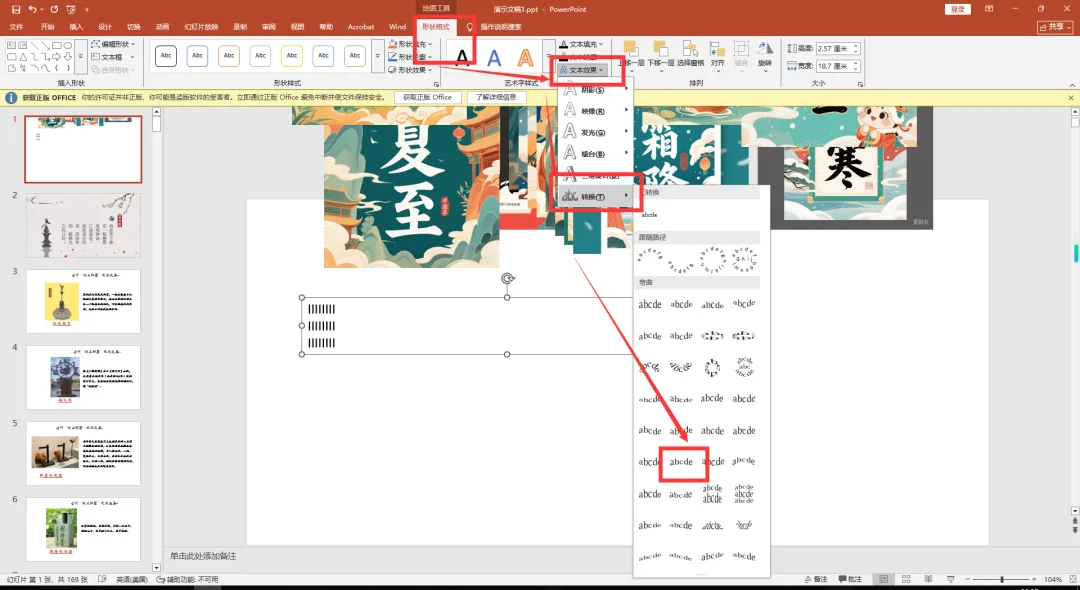Viewport: 1080px width, 590px height.
Task: Open the 设计 ribbon tab
Action: pos(105,27)
